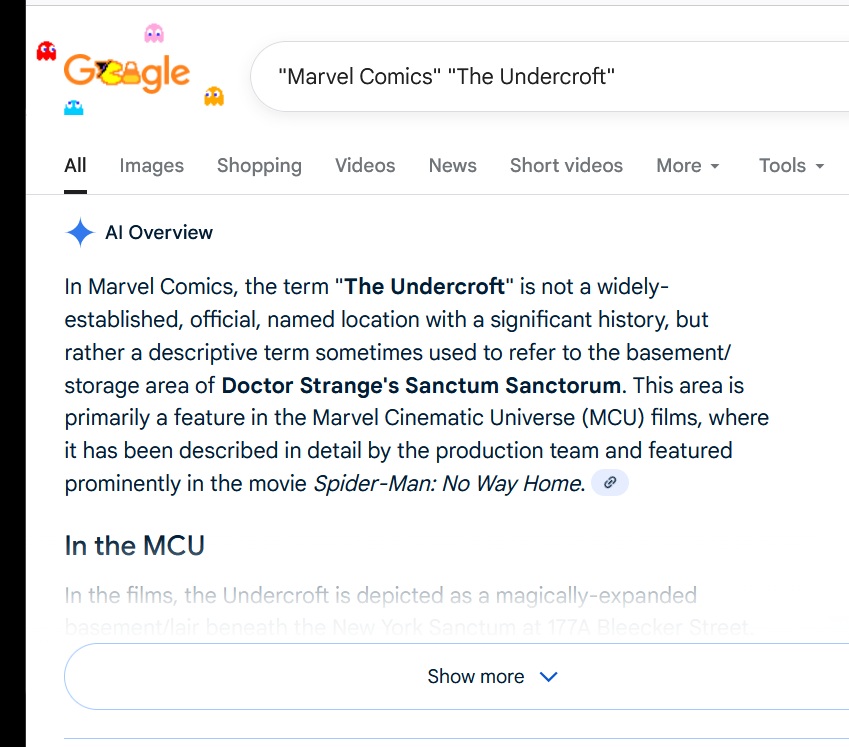This screenshot has width=849, height=747.
Task: Click the blue ghost icon
Action: [x=73, y=106]
